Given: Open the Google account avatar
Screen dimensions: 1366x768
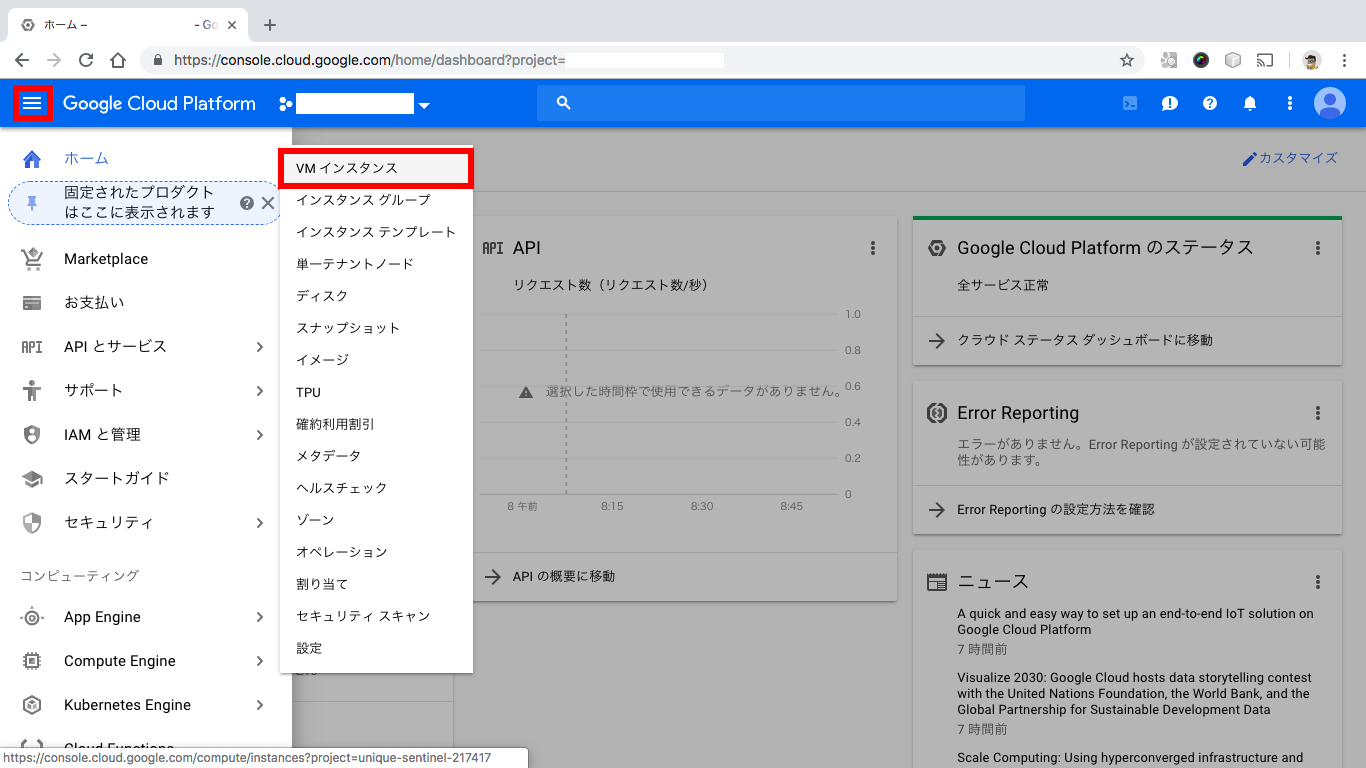Looking at the screenshot, I should [1330, 103].
